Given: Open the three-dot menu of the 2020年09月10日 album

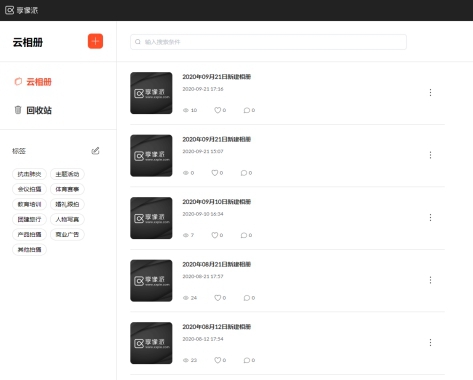Looking at the screenshot, I should click(x=430, y=218).
